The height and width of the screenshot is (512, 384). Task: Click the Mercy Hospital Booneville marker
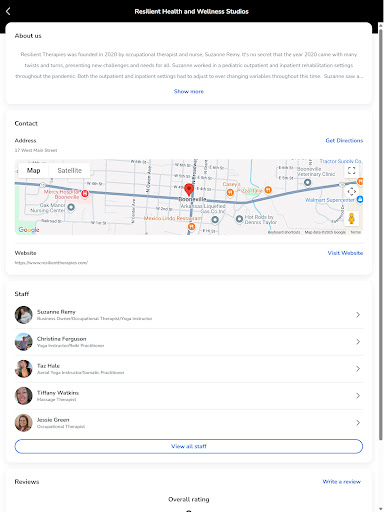pyautogui.click(x=85, y=193)
